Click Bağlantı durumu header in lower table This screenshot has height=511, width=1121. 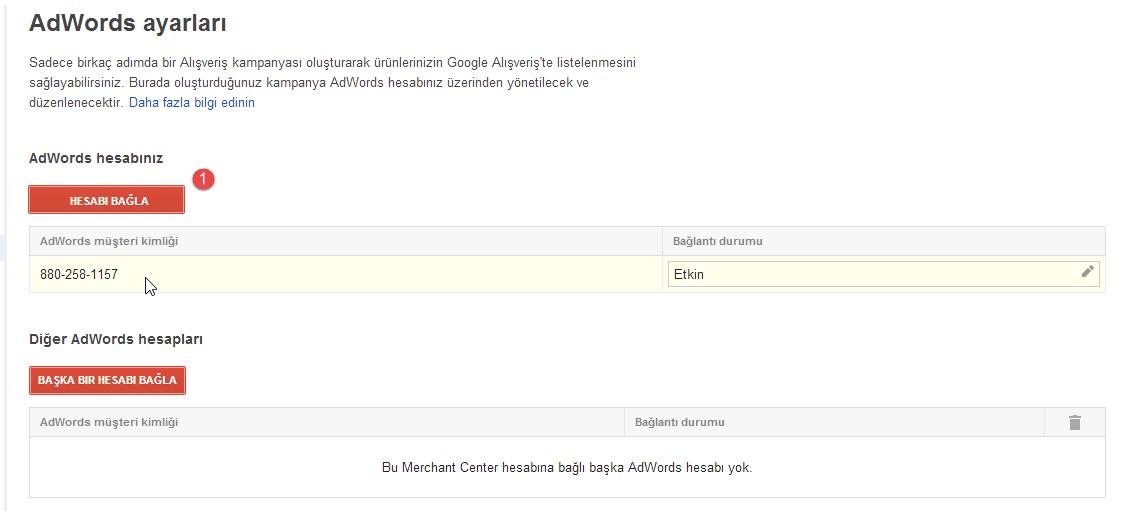(680, 422)
